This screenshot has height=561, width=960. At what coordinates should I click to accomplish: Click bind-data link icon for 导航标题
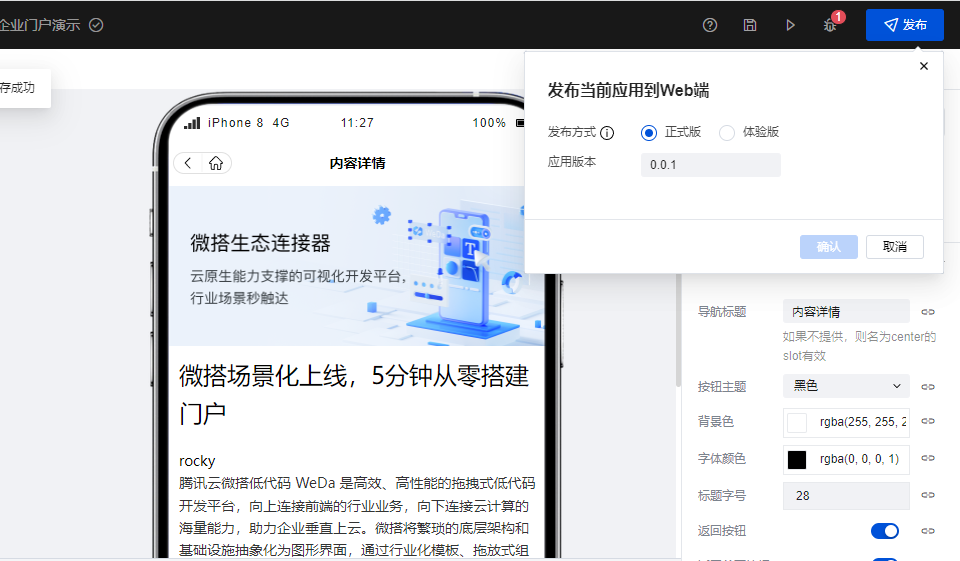point(928,312)
